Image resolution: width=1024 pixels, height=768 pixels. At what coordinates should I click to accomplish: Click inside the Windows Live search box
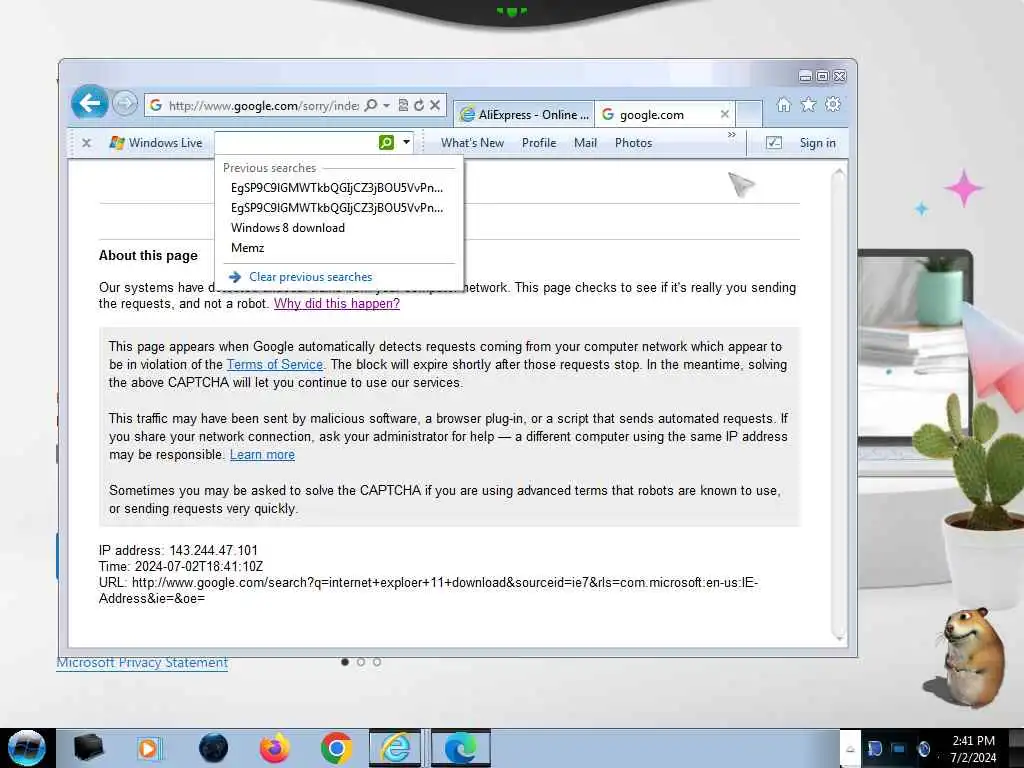[x=296, y=142]
